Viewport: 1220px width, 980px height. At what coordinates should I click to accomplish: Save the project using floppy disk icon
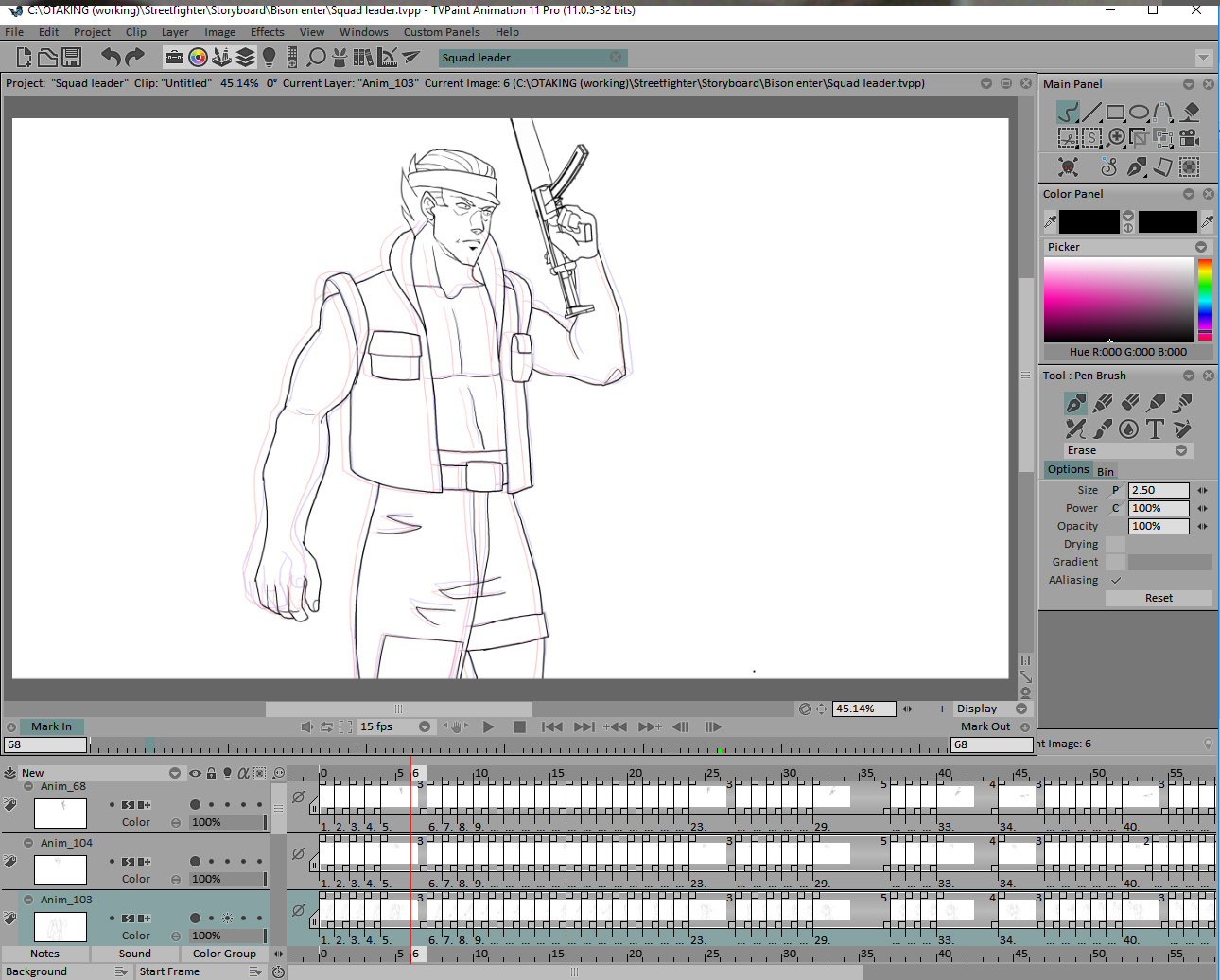click(x=71, y=58)
